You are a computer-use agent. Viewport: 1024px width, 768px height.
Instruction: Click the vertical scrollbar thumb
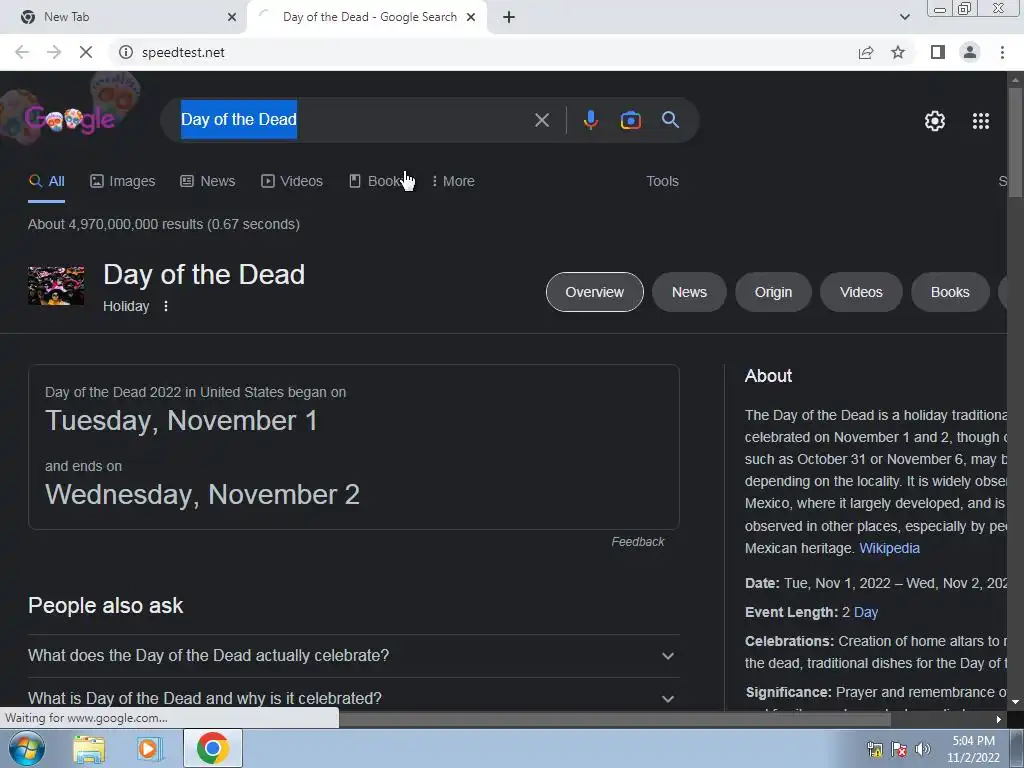point(1015,140)
